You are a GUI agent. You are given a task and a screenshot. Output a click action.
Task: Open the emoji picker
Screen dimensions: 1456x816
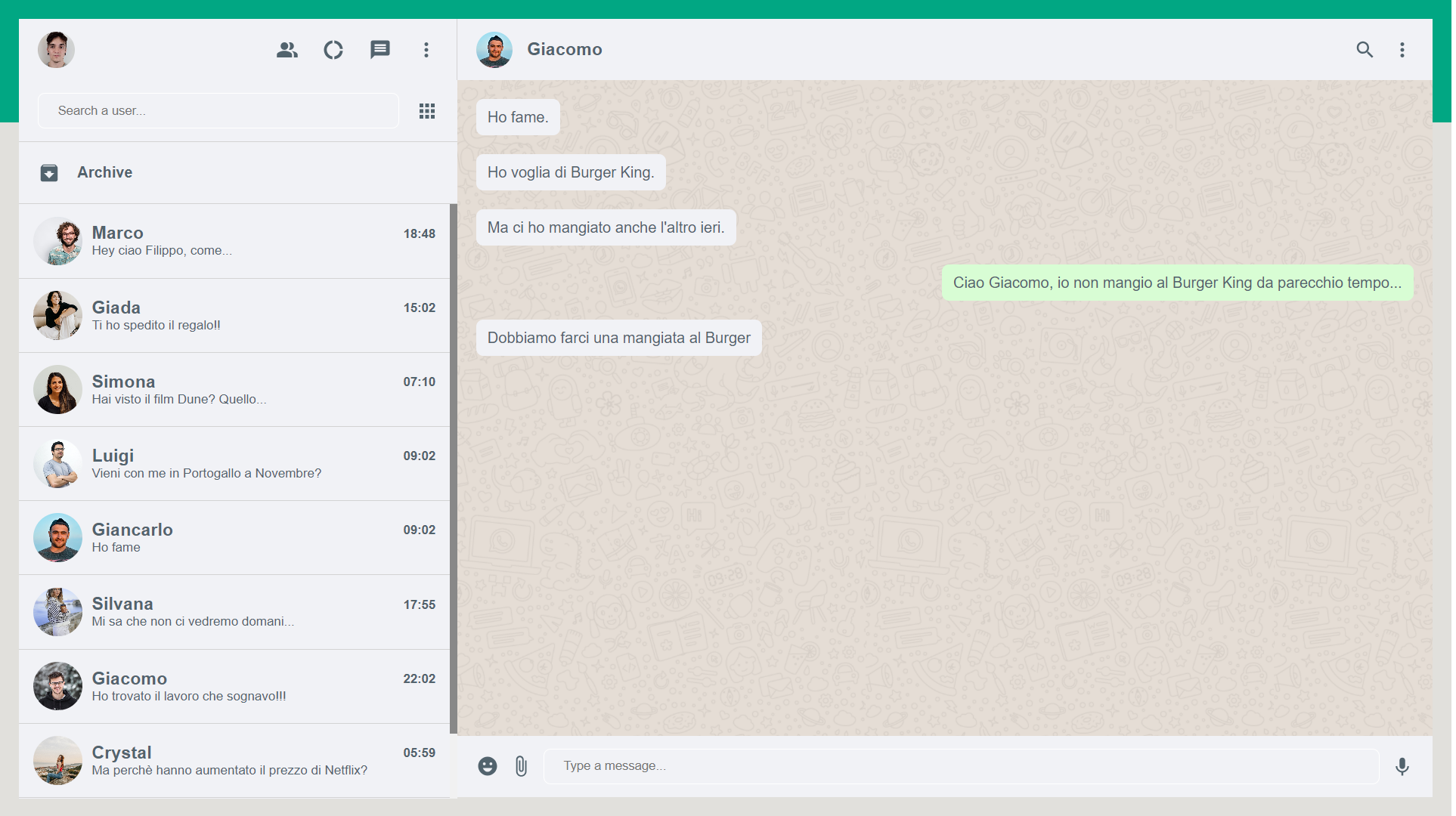(488, 765)
